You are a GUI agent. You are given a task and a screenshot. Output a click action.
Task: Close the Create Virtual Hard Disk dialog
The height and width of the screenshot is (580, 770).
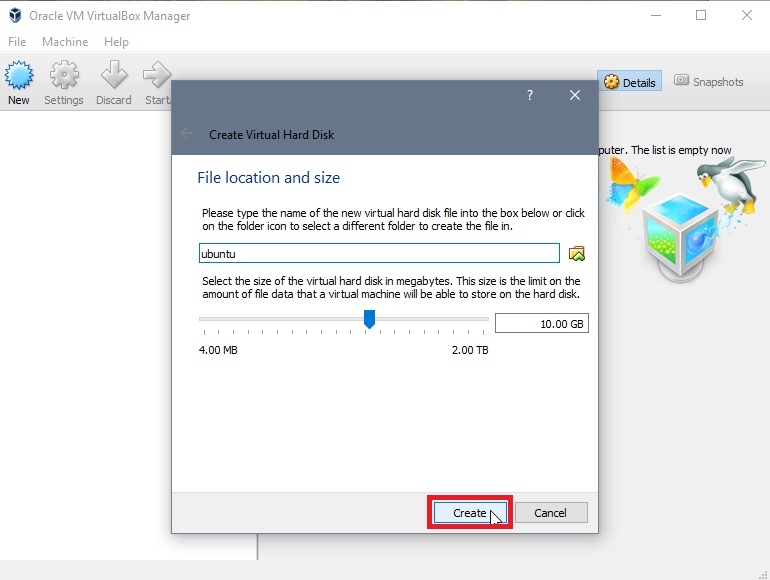coord(575,95)
